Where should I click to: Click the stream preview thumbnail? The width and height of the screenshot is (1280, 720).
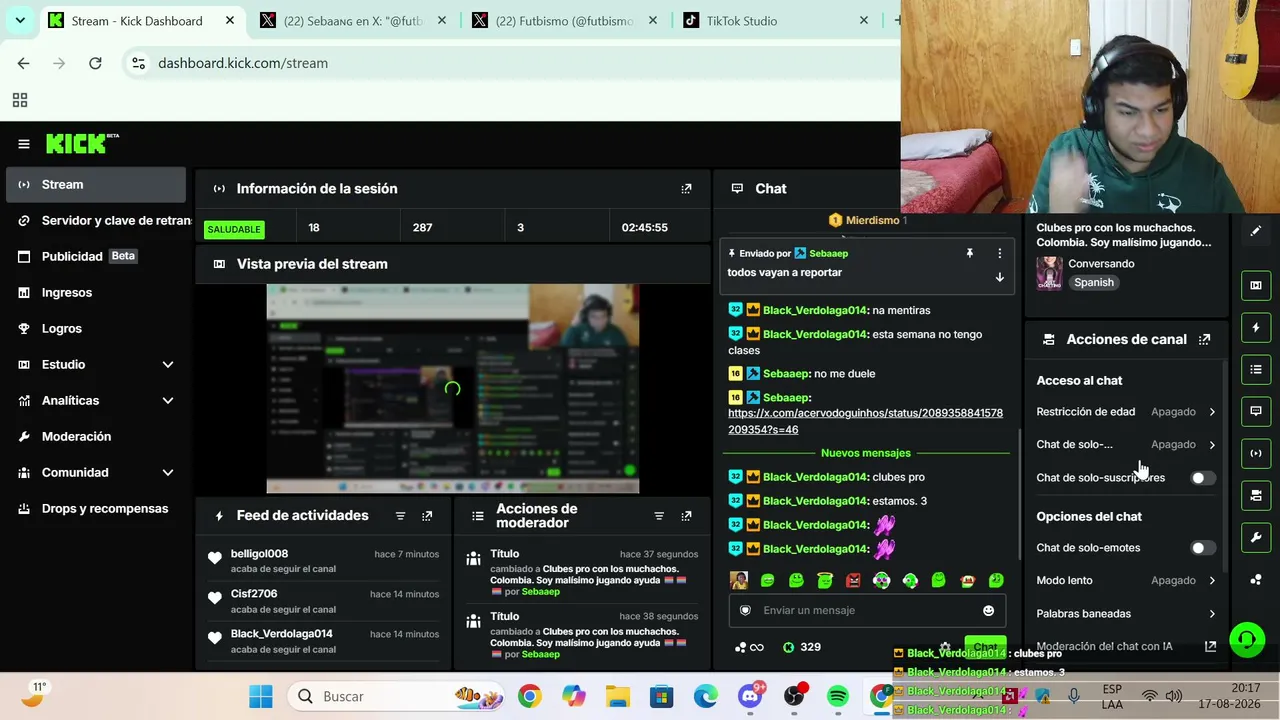pos(452,389)
